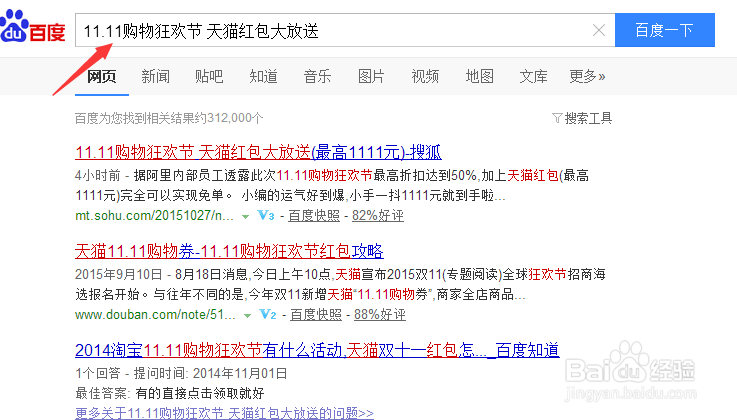
Task: Open 更多关于11.11购物狂欢节 related questions link
Action: [x=224, y=413]
